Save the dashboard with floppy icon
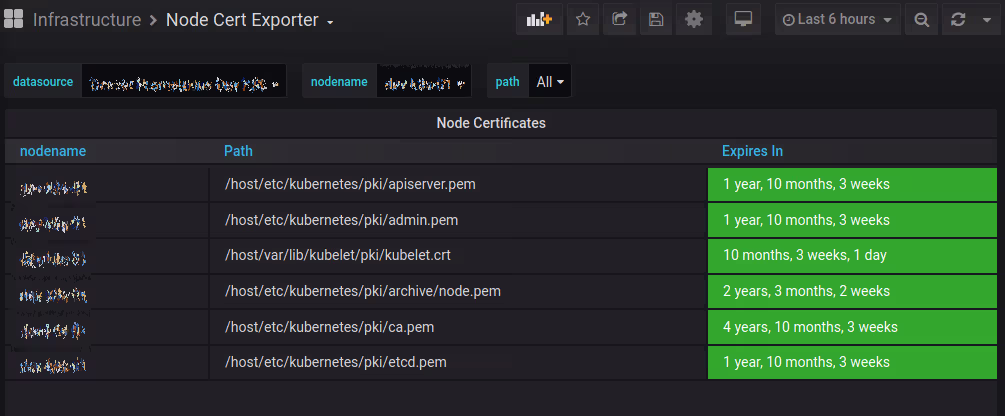This screenshot has height=416, width=1005. pos(656,20)
